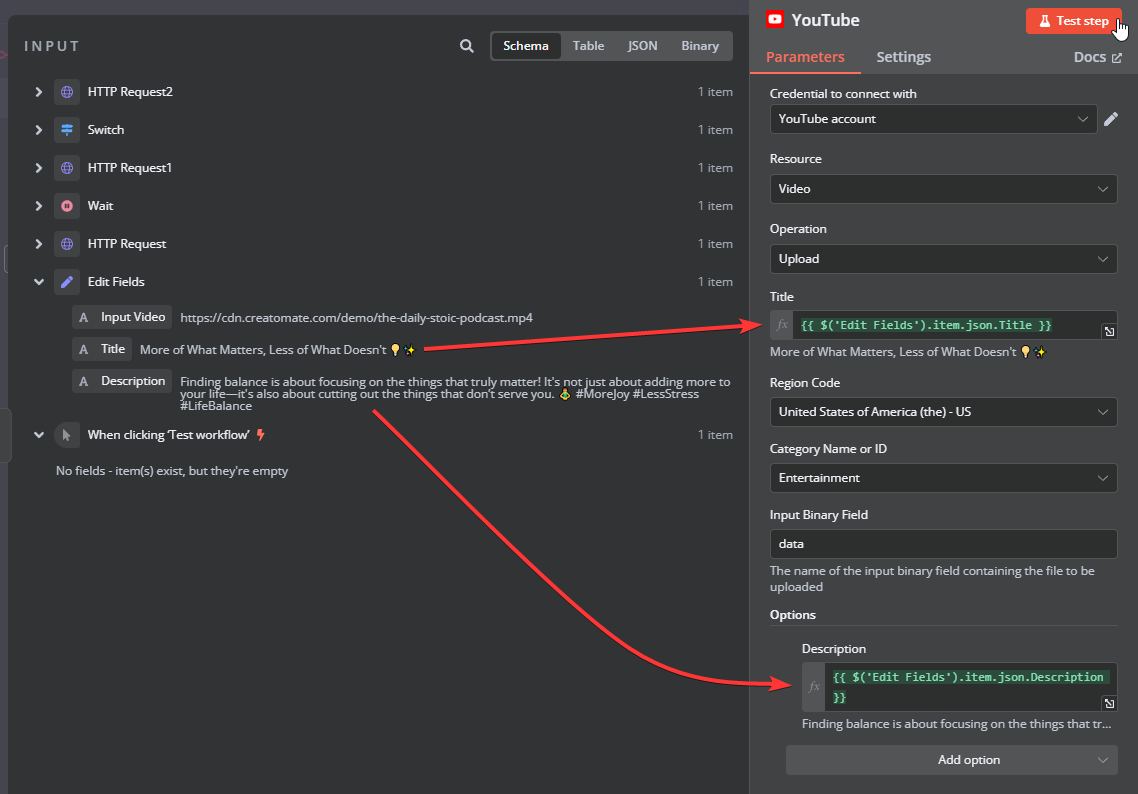Viewport: 1138px width, 794px height.
Task: Click the fx icon beside the Description expression
Action: (814, 687)
